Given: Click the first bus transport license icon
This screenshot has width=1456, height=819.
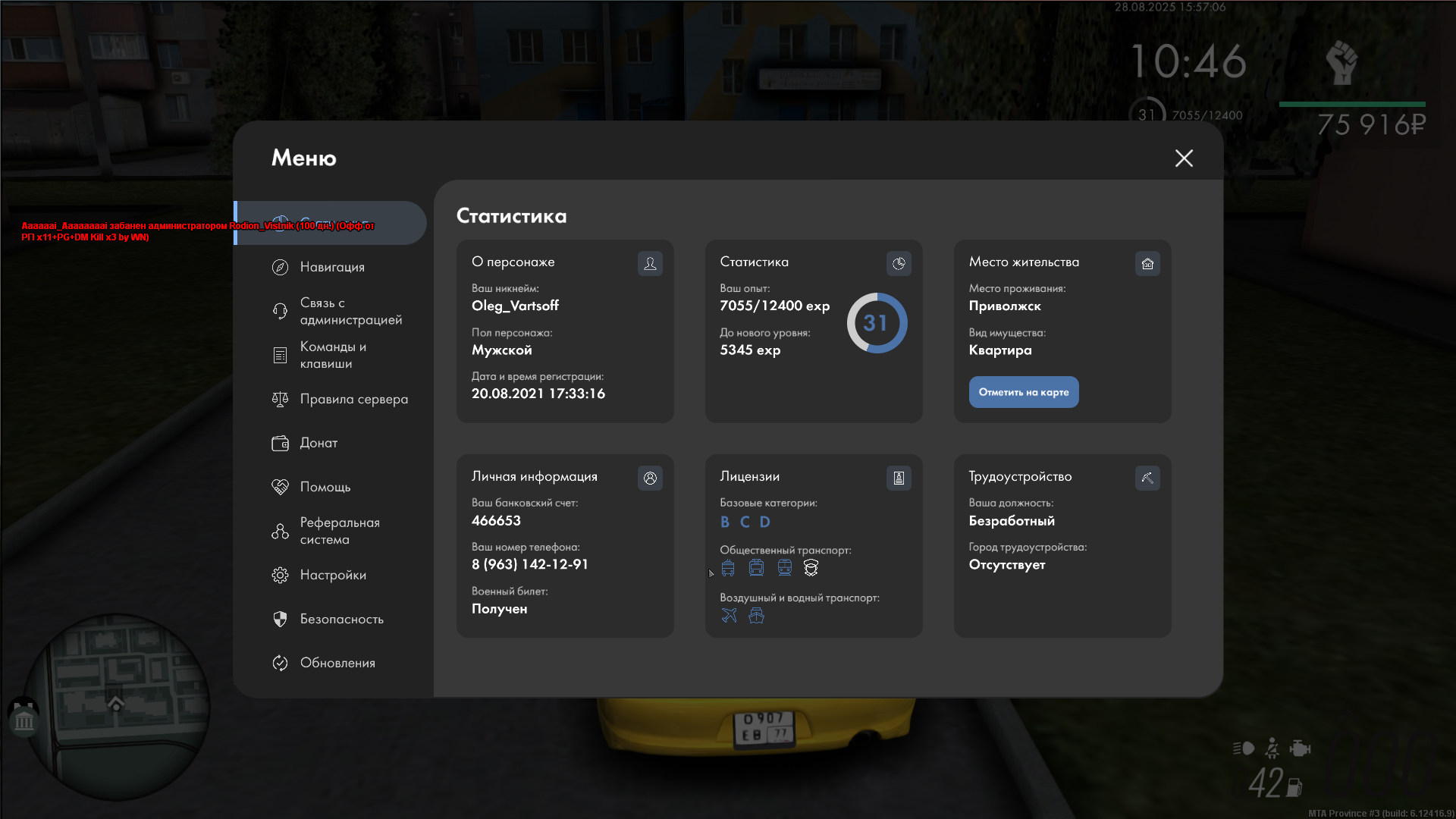Looking at the screenshot, I should [728, 568].
